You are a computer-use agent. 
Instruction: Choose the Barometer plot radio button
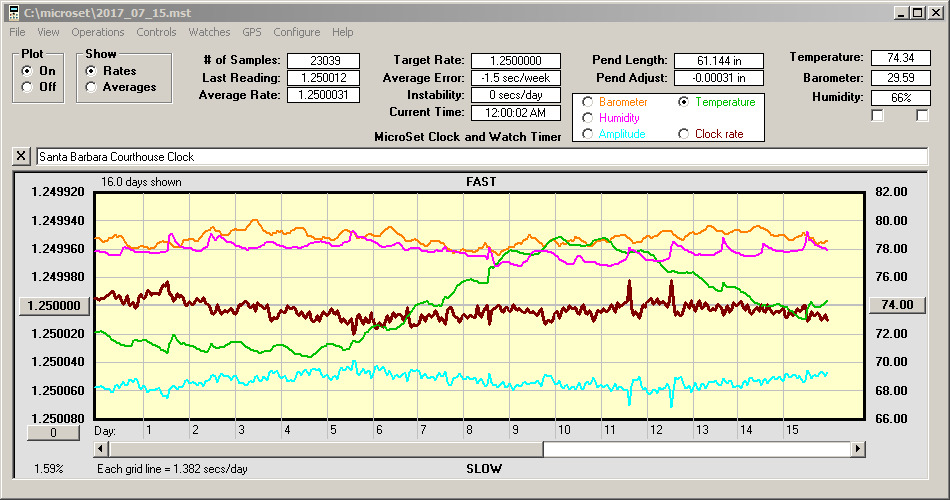[588, 102]
